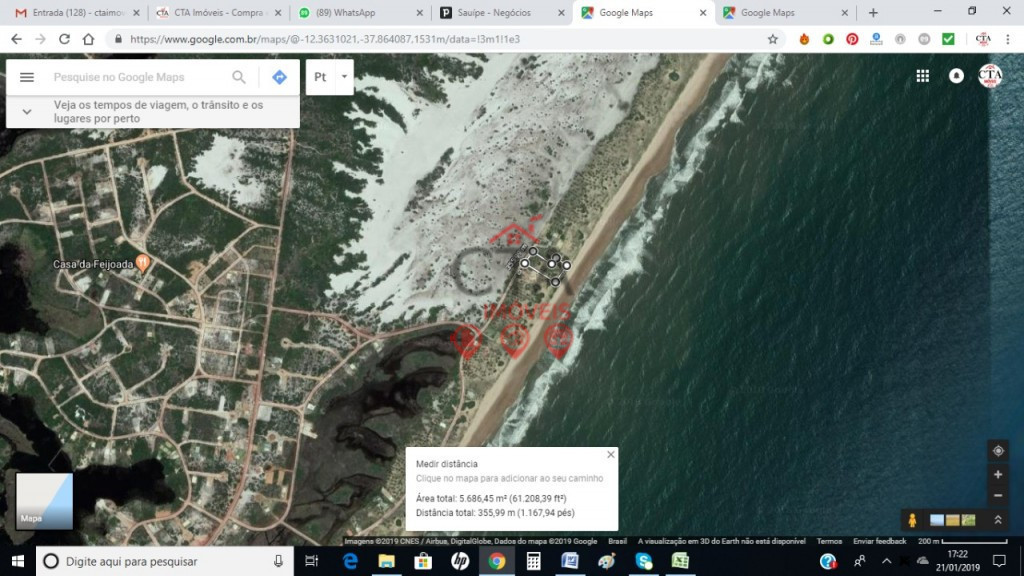The height and width of the screenshot is (576, 1024).
Task: Close the Medir distância popup
Action: point(610,454)
